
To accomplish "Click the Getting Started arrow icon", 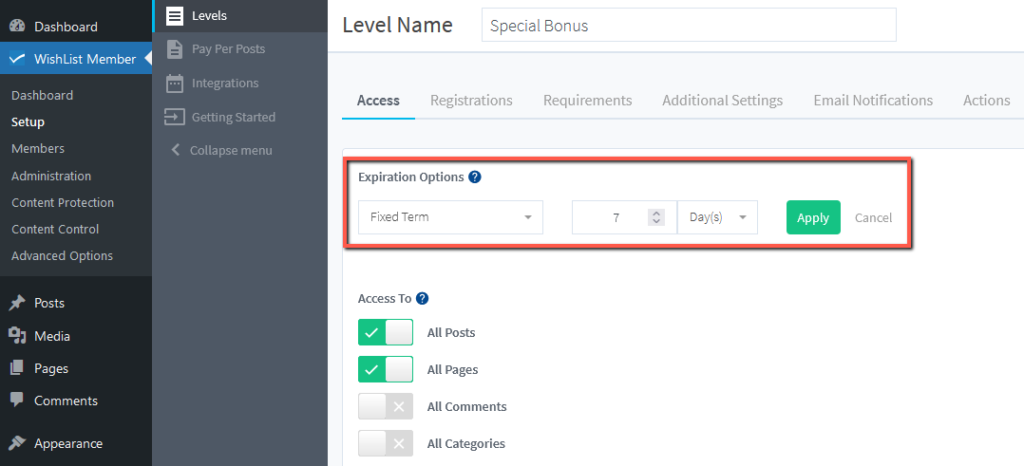I will [174, 117].
